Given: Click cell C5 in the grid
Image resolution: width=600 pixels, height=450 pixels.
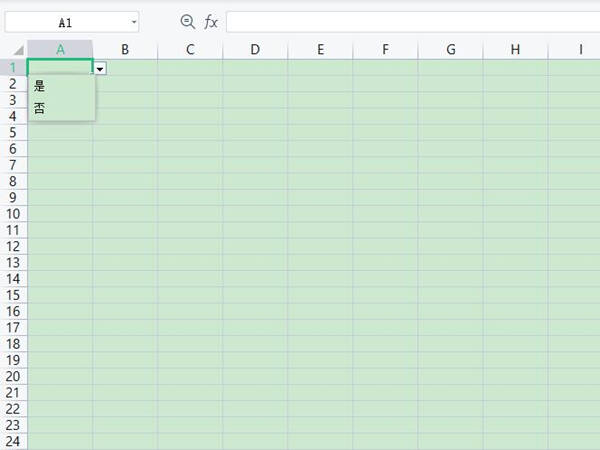Looking at the screenshot, I should (190, 133).
